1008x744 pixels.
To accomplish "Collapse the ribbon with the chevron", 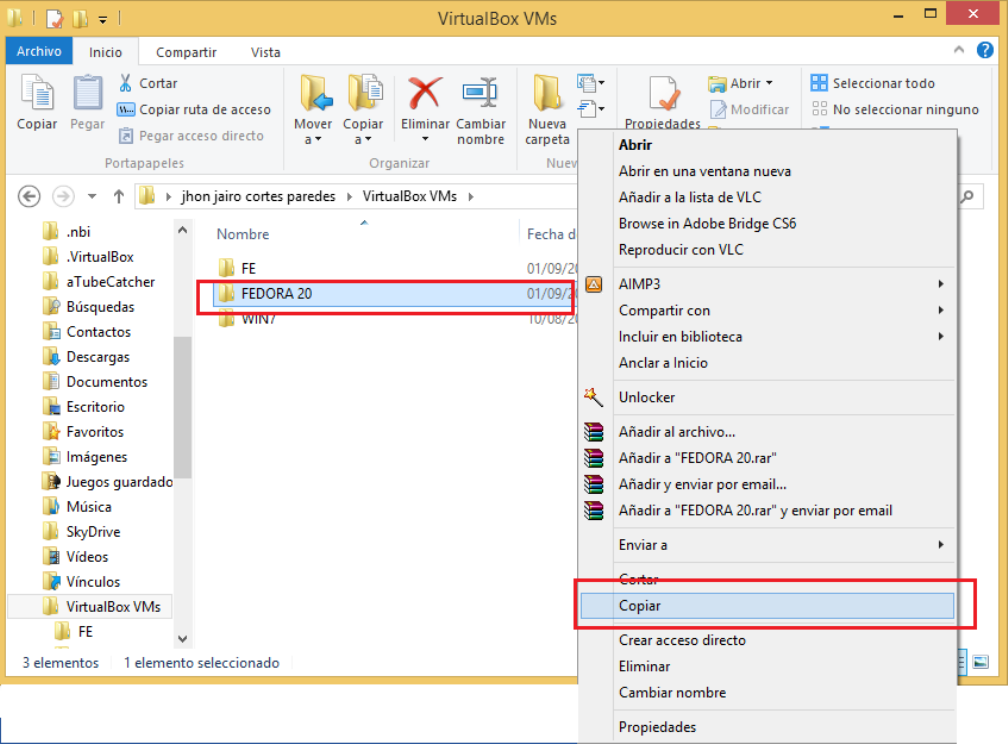I will click(x=958, y=50).
